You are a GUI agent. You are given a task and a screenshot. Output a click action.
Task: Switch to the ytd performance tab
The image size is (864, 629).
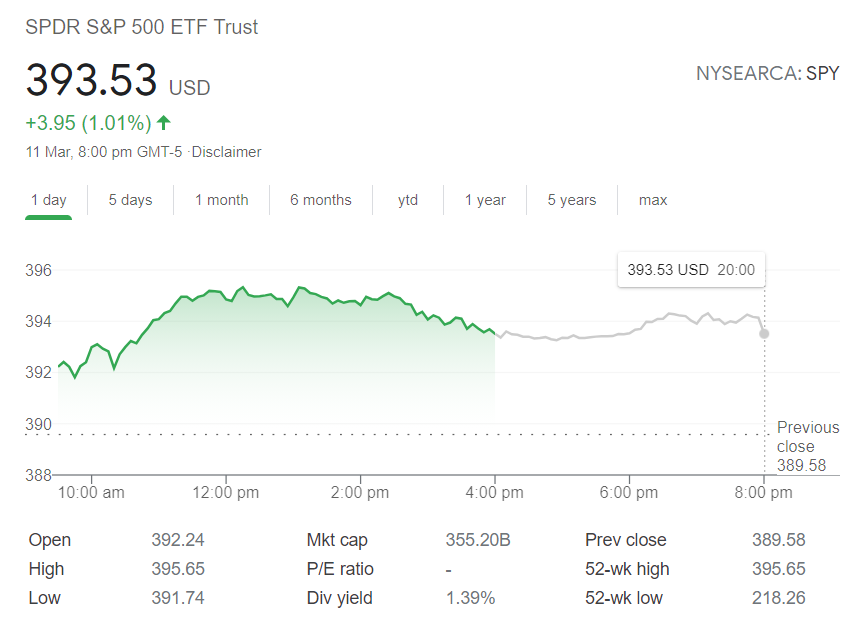coord(408,200)
